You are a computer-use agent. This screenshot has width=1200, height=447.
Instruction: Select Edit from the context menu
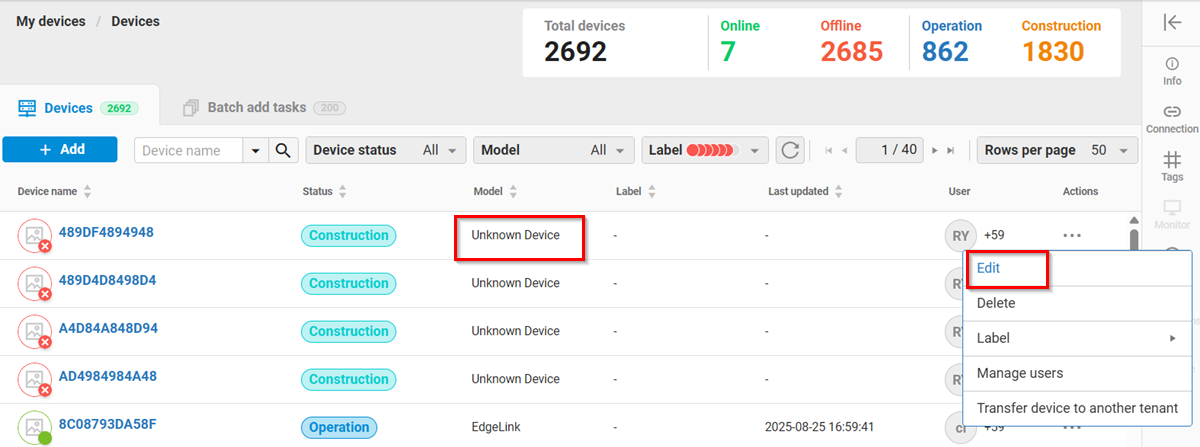(988, 268)
